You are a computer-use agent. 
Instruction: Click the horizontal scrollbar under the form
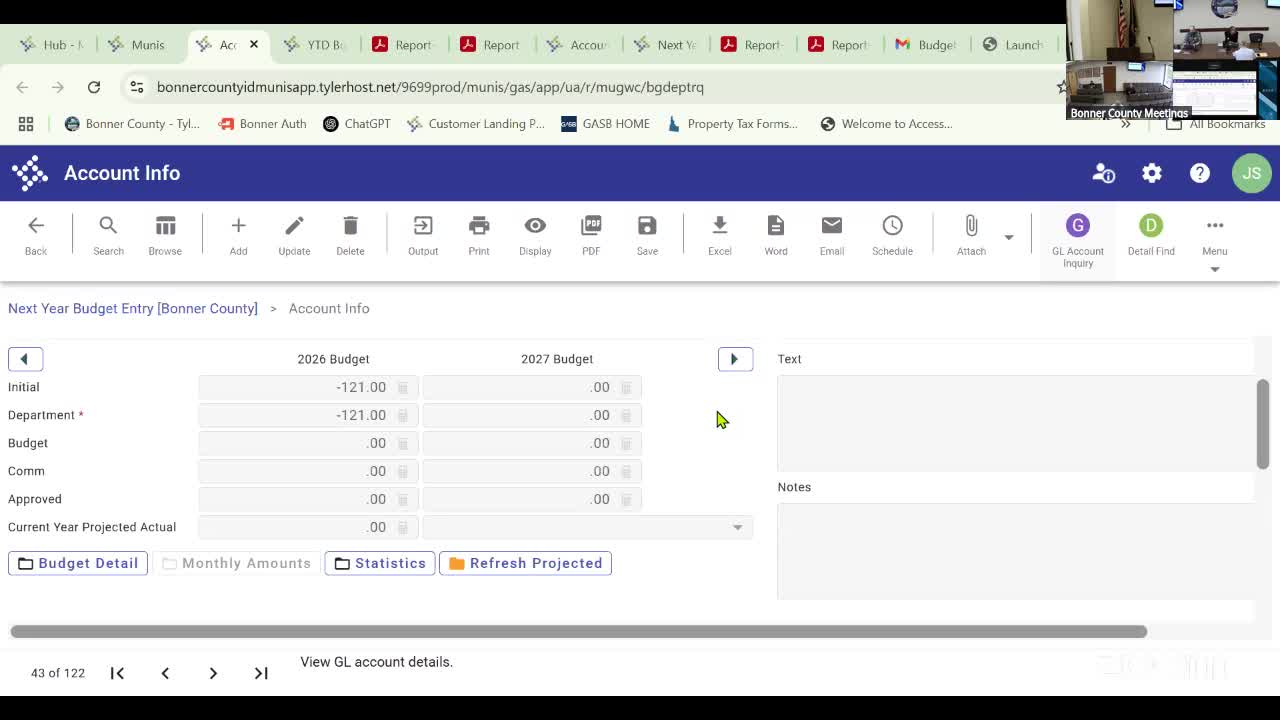click(x=578, y=631)
